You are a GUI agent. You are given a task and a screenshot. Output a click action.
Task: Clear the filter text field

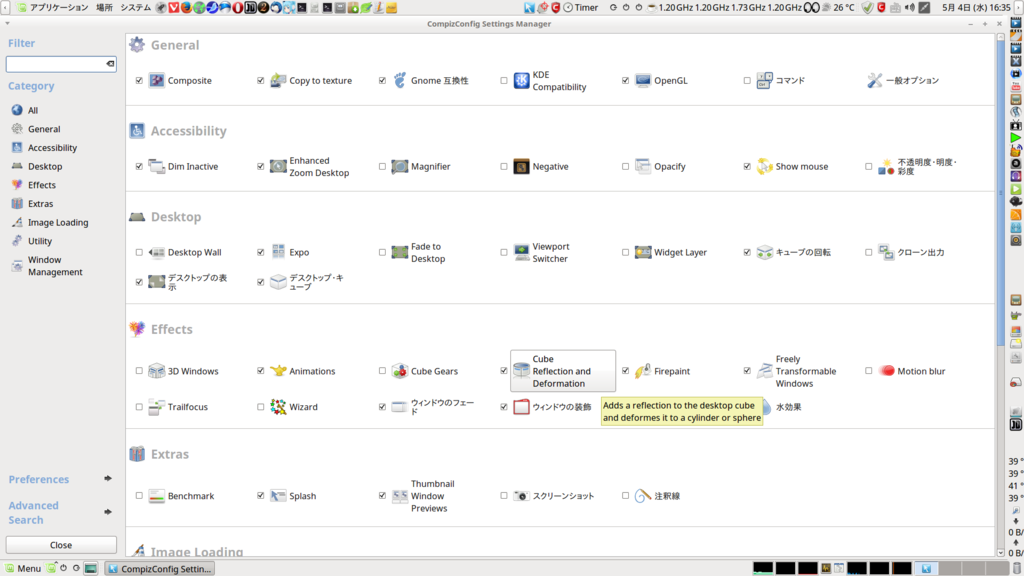coord(110,63)
